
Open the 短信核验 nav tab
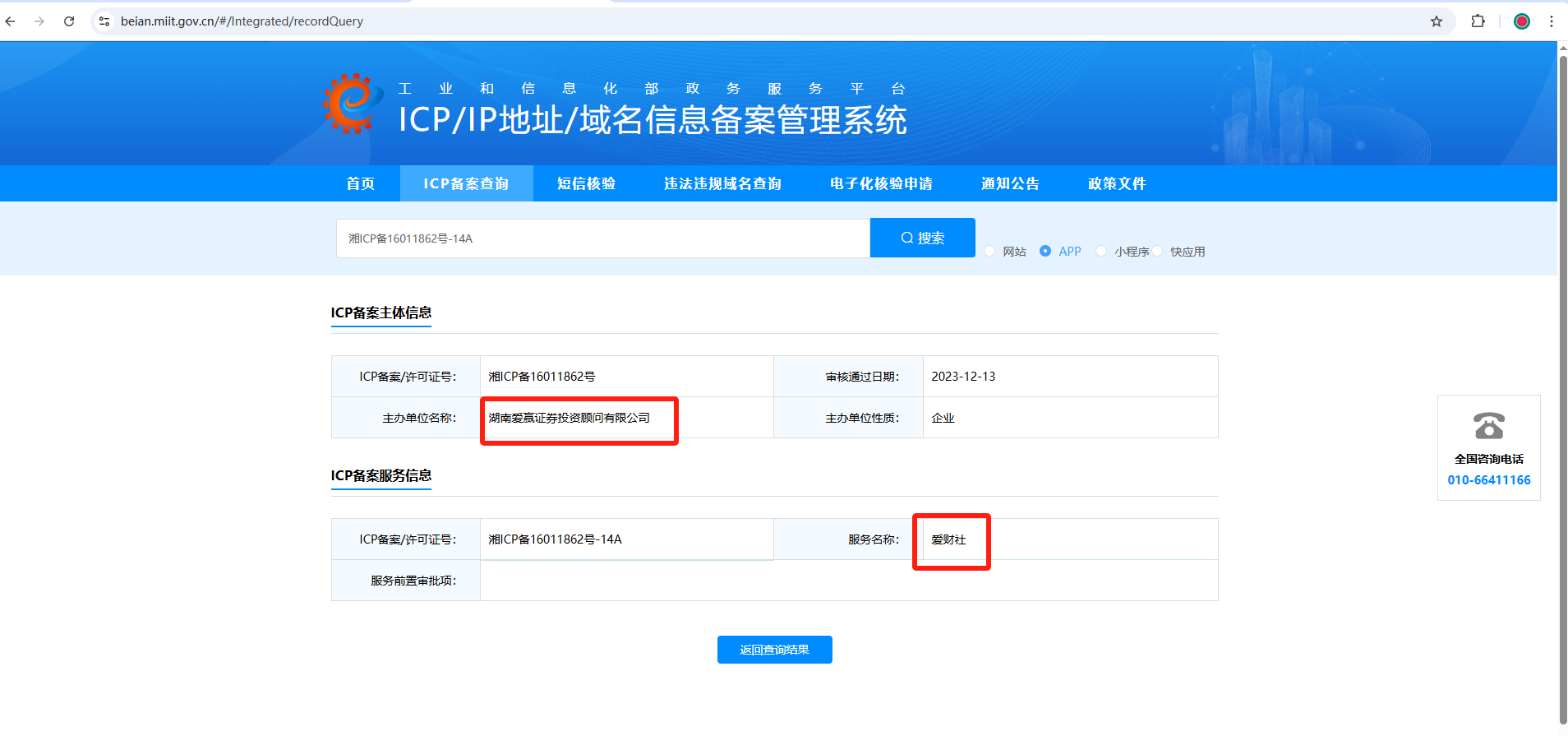586,183
